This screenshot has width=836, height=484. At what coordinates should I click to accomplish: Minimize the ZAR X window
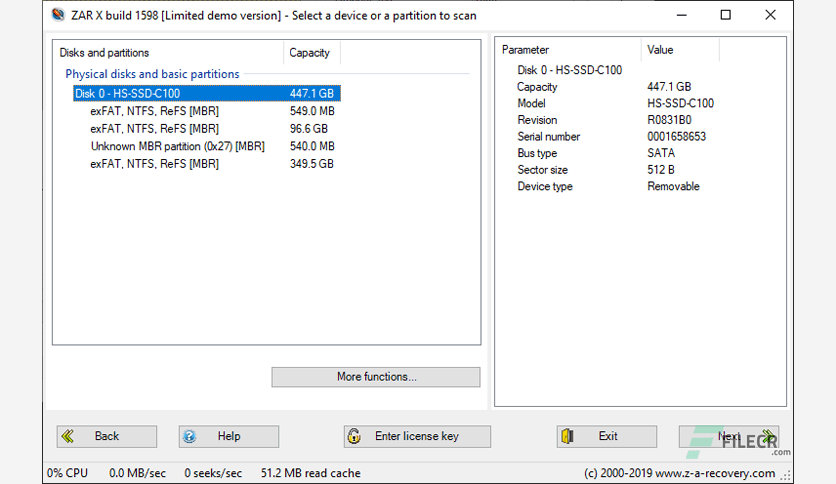pyautogui.click(x=681, y=15)
